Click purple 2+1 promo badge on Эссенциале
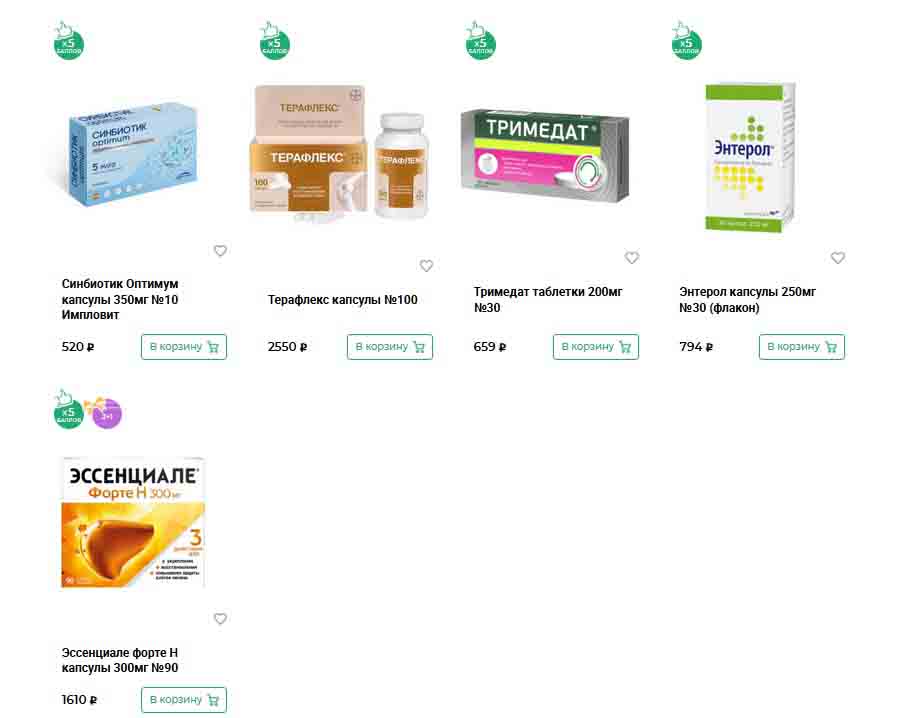Screen dimensions: 915x718 105,413
